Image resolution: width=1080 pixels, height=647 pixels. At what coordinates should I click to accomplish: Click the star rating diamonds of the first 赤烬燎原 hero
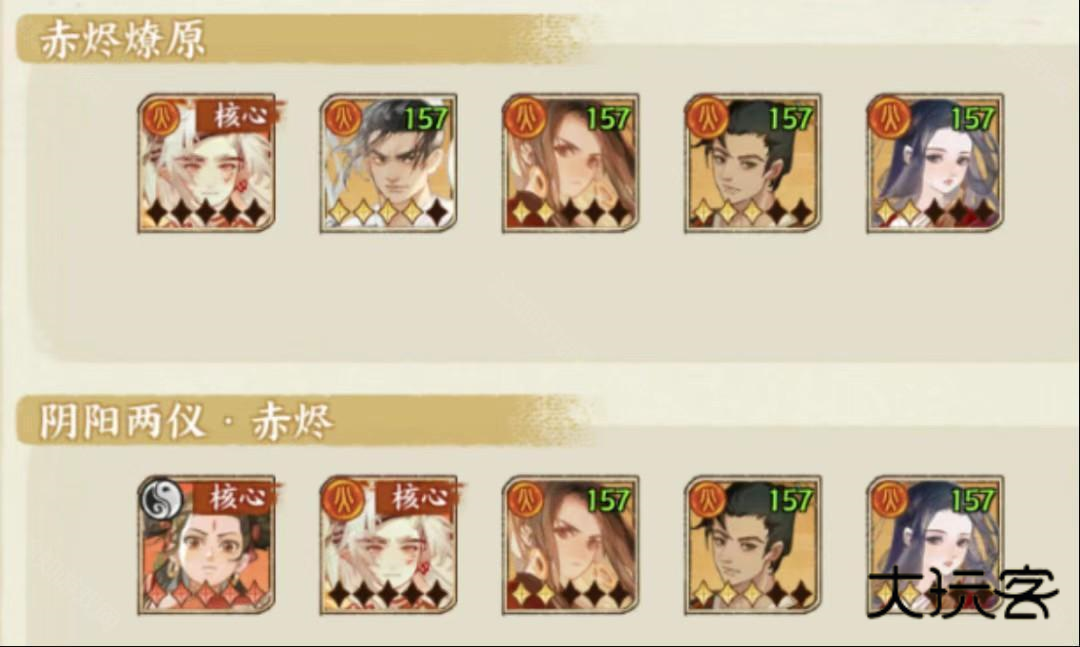tap(207, 212)
